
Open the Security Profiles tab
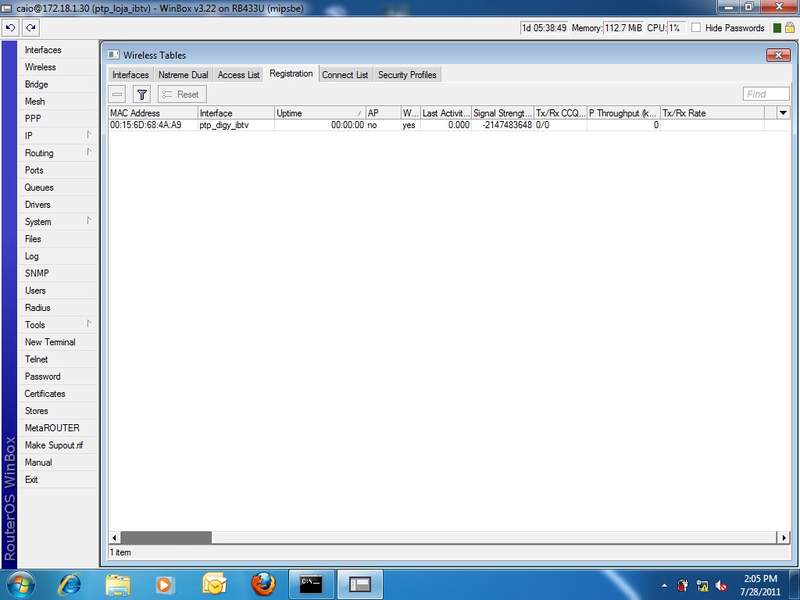[x=407, y=74]
